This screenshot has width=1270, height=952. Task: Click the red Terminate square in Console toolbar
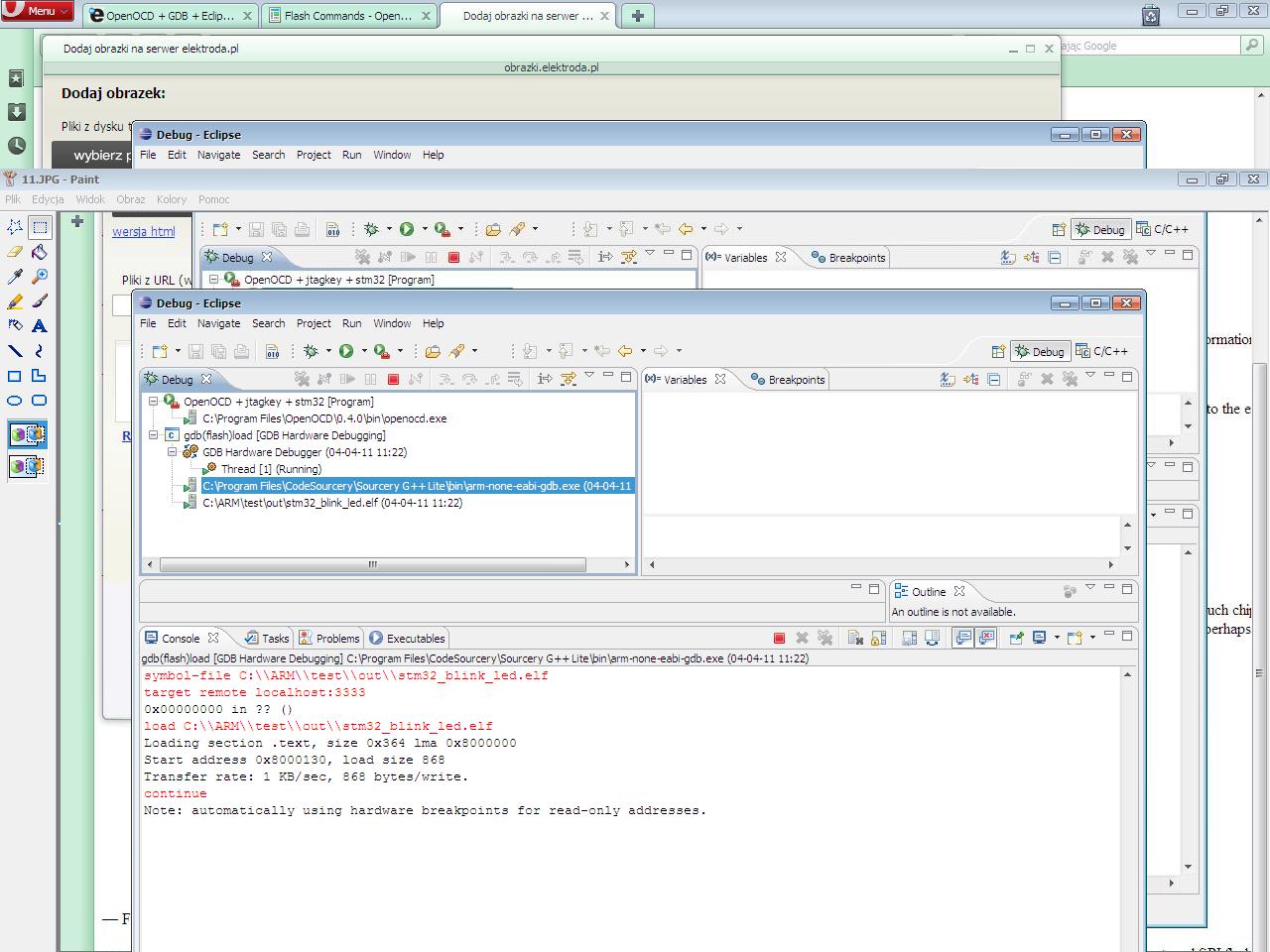[x=779, y=639]
